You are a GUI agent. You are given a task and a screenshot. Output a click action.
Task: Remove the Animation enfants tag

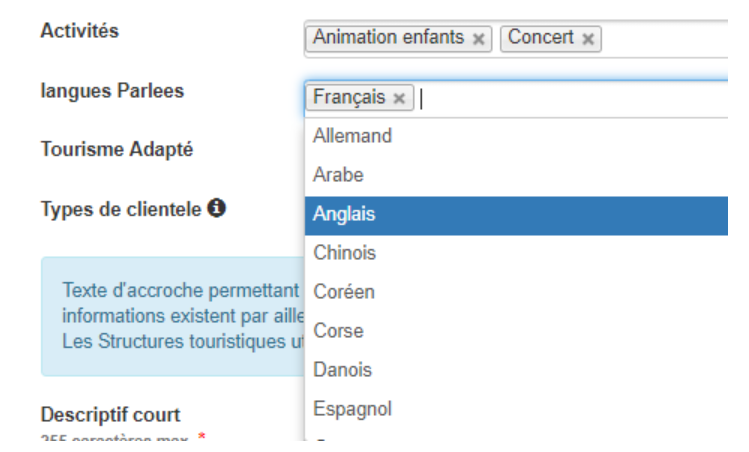coord(478,39)
